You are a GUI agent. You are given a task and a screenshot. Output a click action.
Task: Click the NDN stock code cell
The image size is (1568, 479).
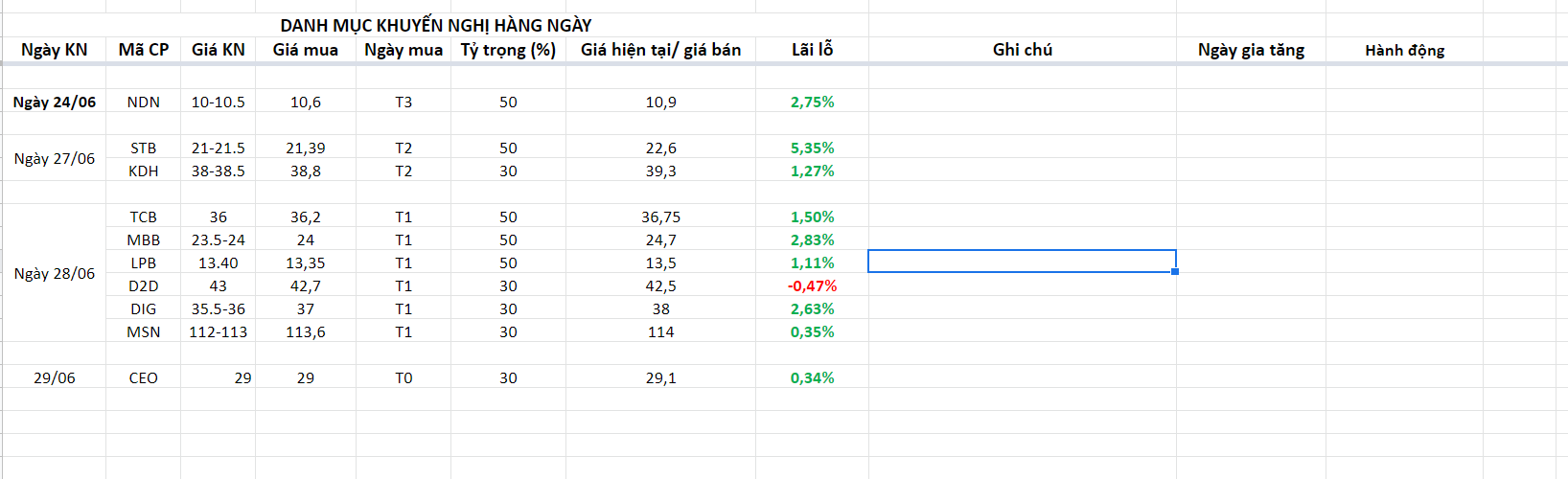pos(144,102)
